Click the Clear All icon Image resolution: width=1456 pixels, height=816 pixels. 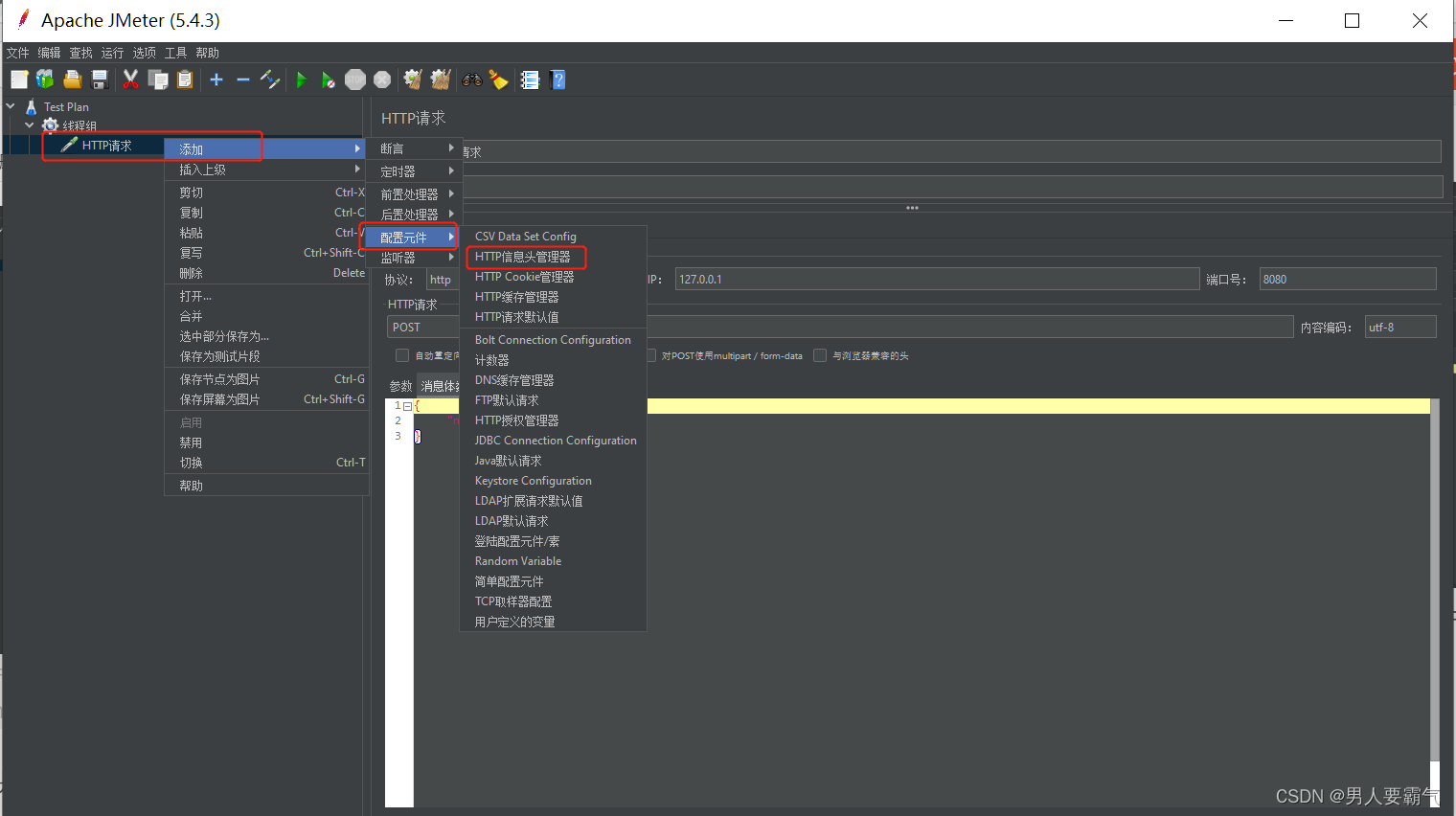[x=441, y=79]
